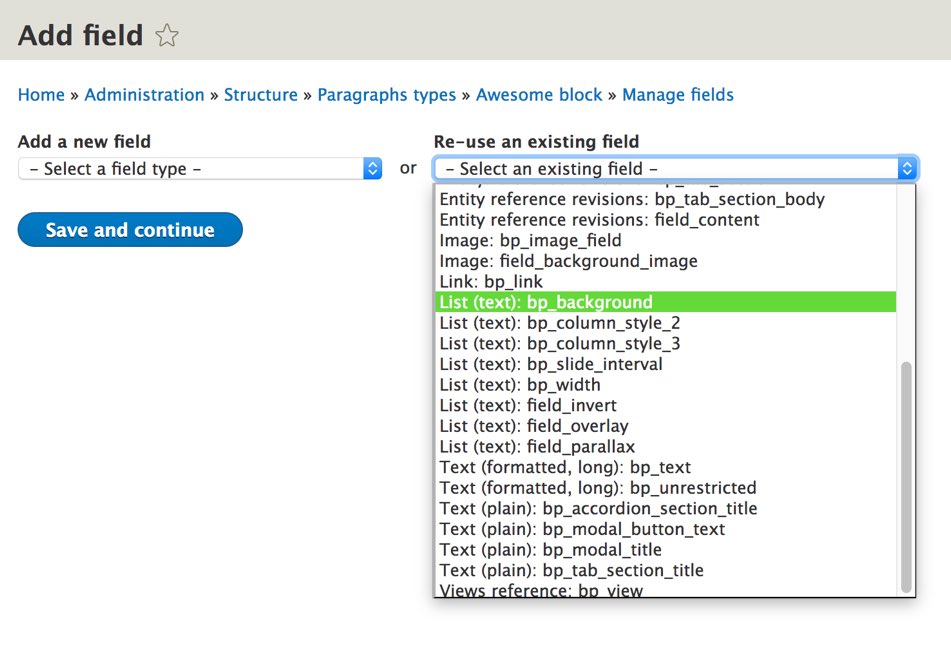Open the Select a field type dropdown
Image resolution: width=951 pixels, height=646 pixels.
[200, 169]
